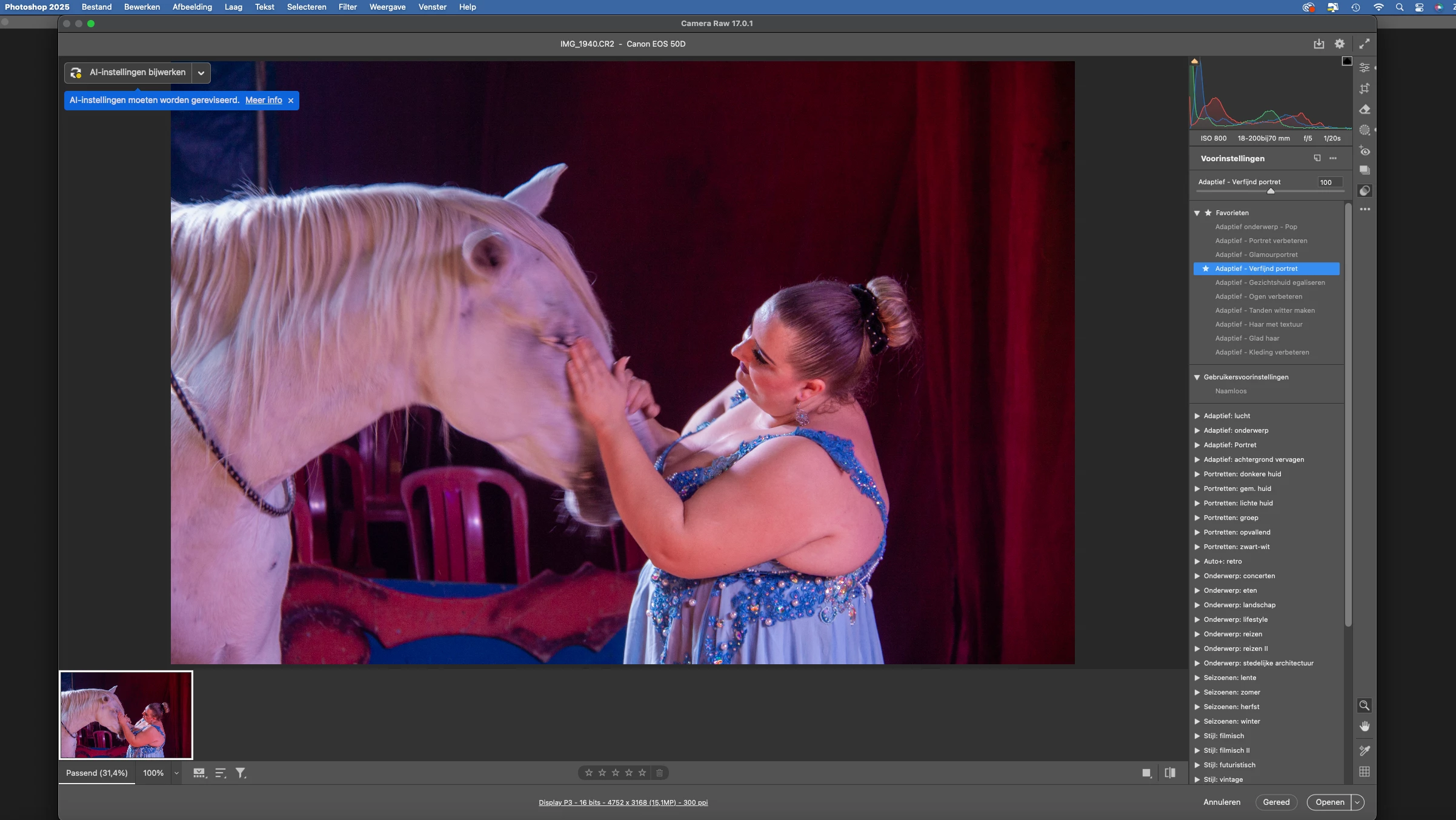Select the Hand tool
This screenshot has height=820, width=1456.
click(1365, 726)
